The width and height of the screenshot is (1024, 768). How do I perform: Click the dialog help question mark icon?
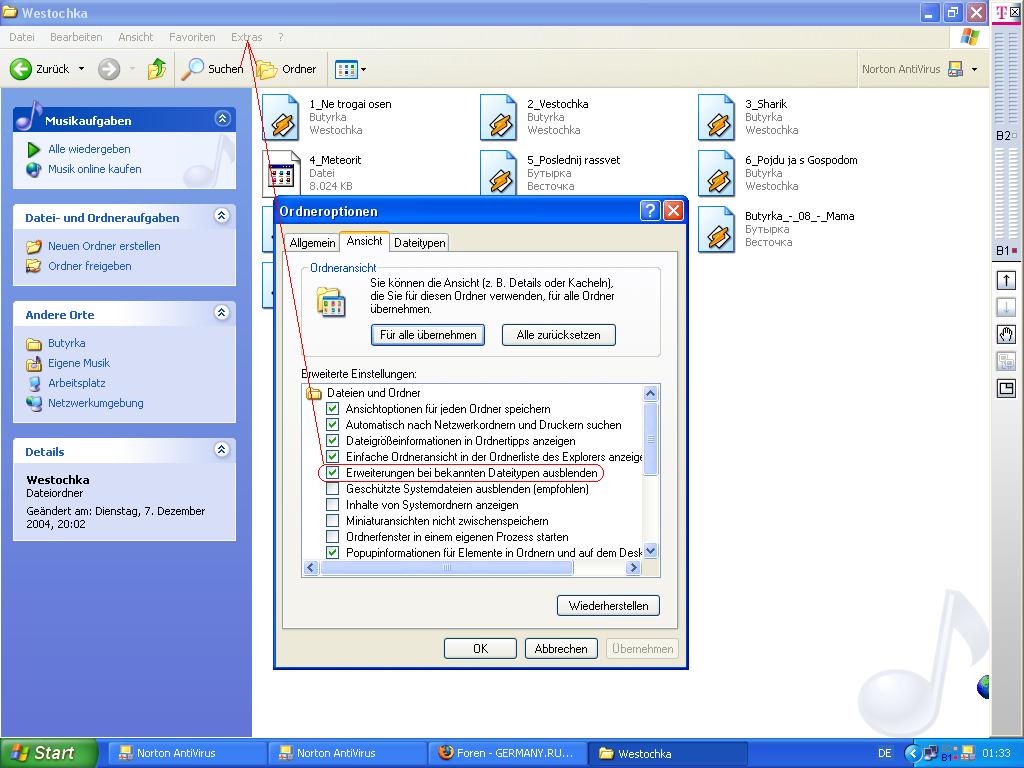tap(650, 211)
